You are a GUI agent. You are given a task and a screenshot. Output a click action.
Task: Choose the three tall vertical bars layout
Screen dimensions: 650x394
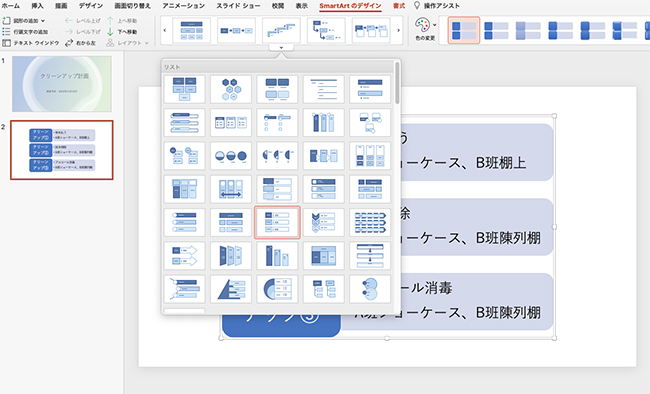pyautogui.click(x=324, y=122)
